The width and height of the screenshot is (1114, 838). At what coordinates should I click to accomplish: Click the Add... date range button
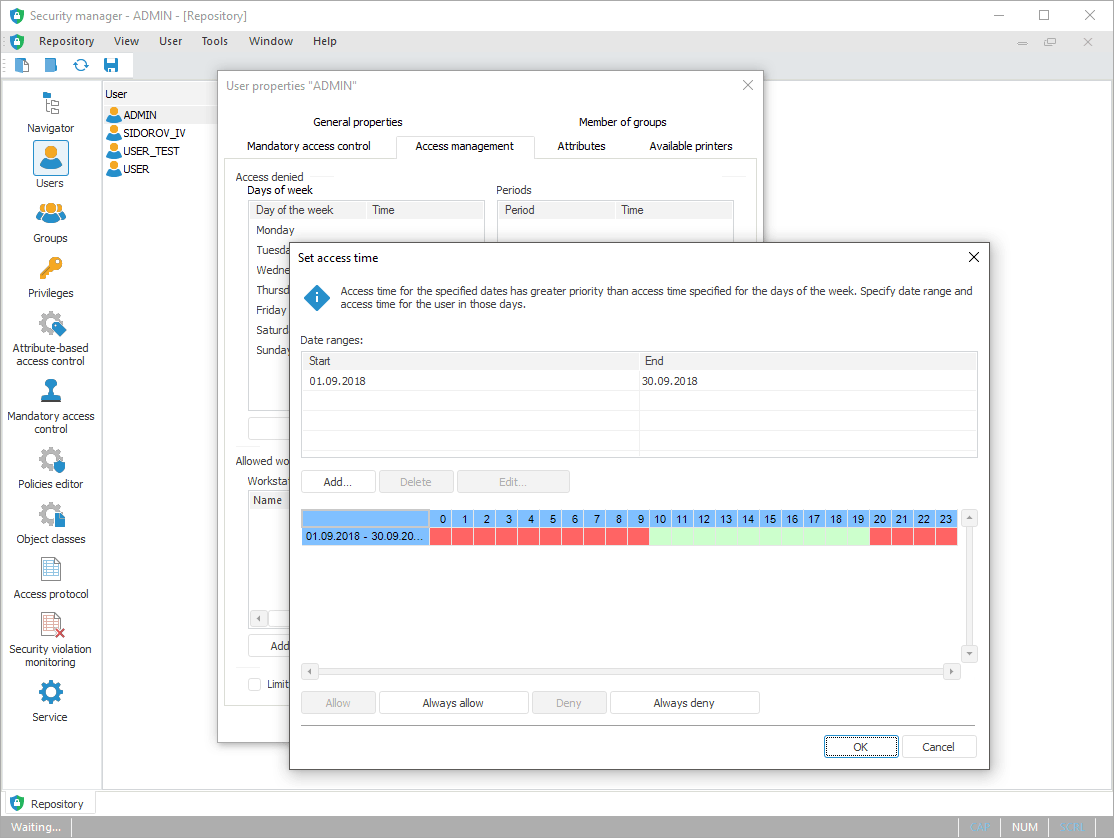pyautogui.click(x=338, y=482)
